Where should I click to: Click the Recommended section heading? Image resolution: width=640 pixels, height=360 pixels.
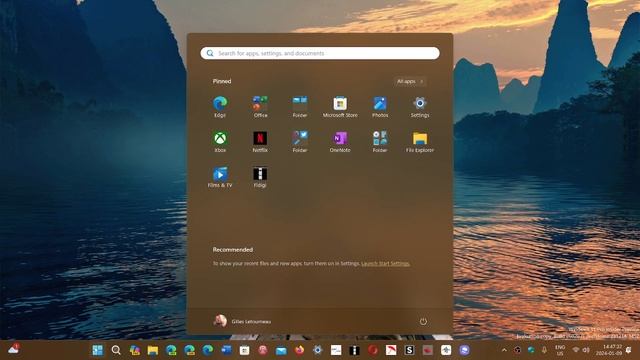tap(233, 249)
